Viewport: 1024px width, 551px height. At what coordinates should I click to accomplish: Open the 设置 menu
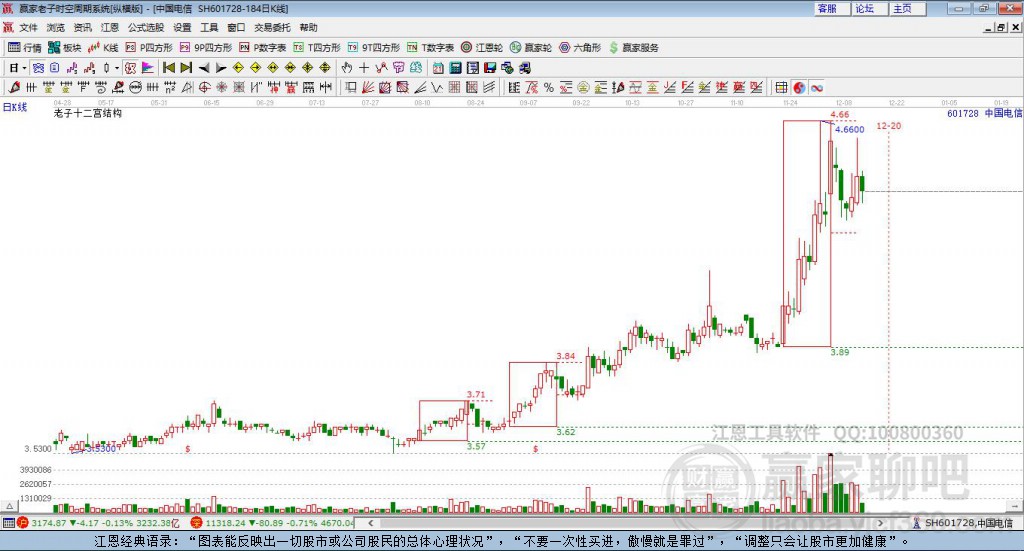[182, 27]
